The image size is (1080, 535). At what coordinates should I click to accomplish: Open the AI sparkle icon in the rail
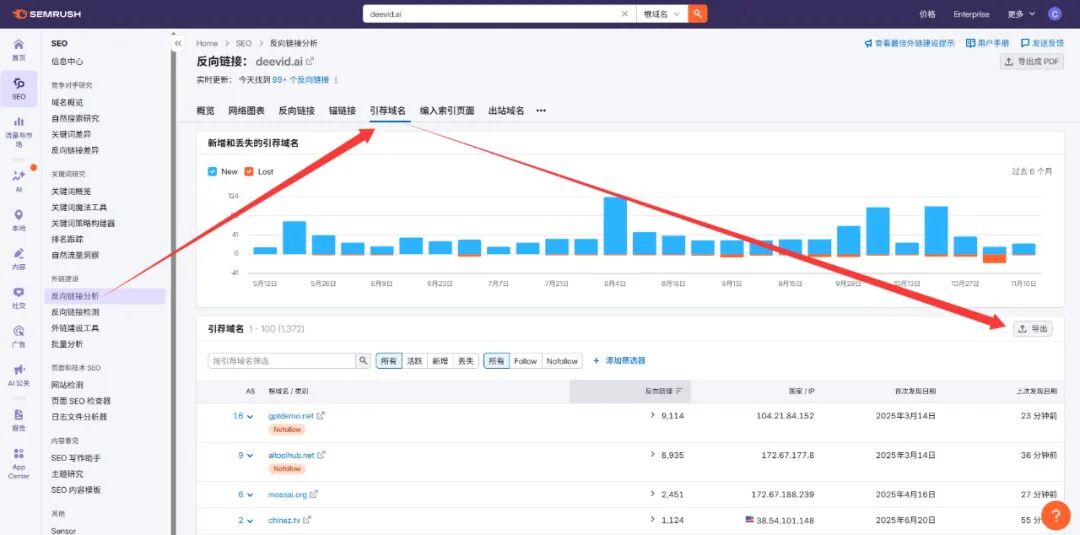19,176
